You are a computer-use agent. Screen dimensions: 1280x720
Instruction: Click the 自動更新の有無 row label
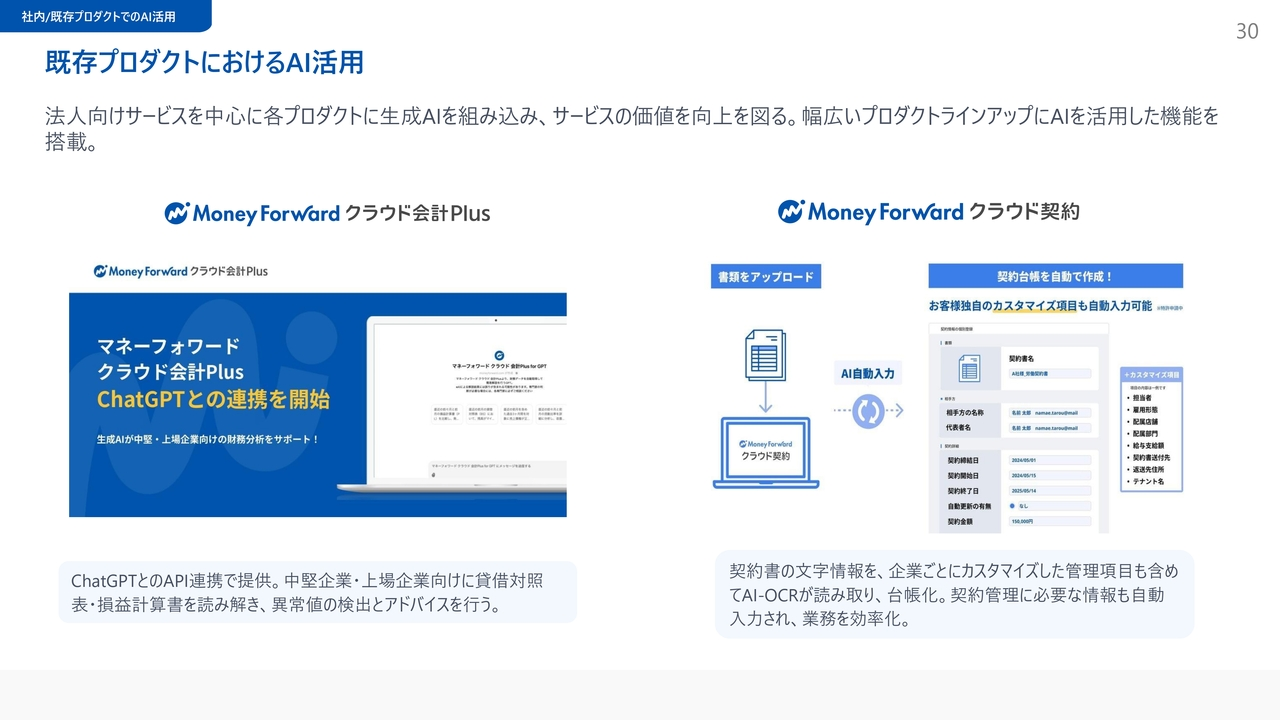tap(971, 506)
